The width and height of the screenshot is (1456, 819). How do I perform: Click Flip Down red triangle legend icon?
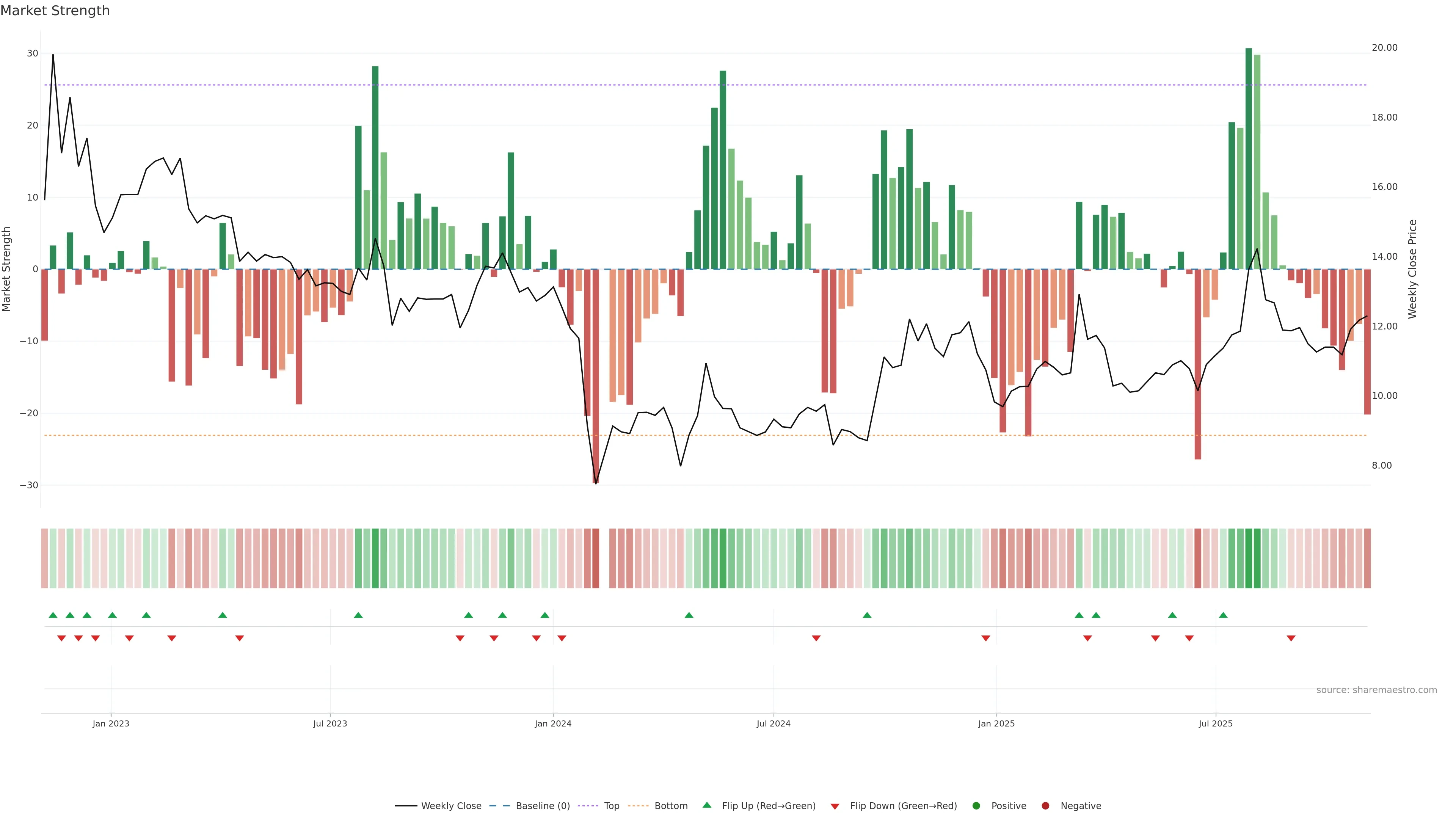835,806
